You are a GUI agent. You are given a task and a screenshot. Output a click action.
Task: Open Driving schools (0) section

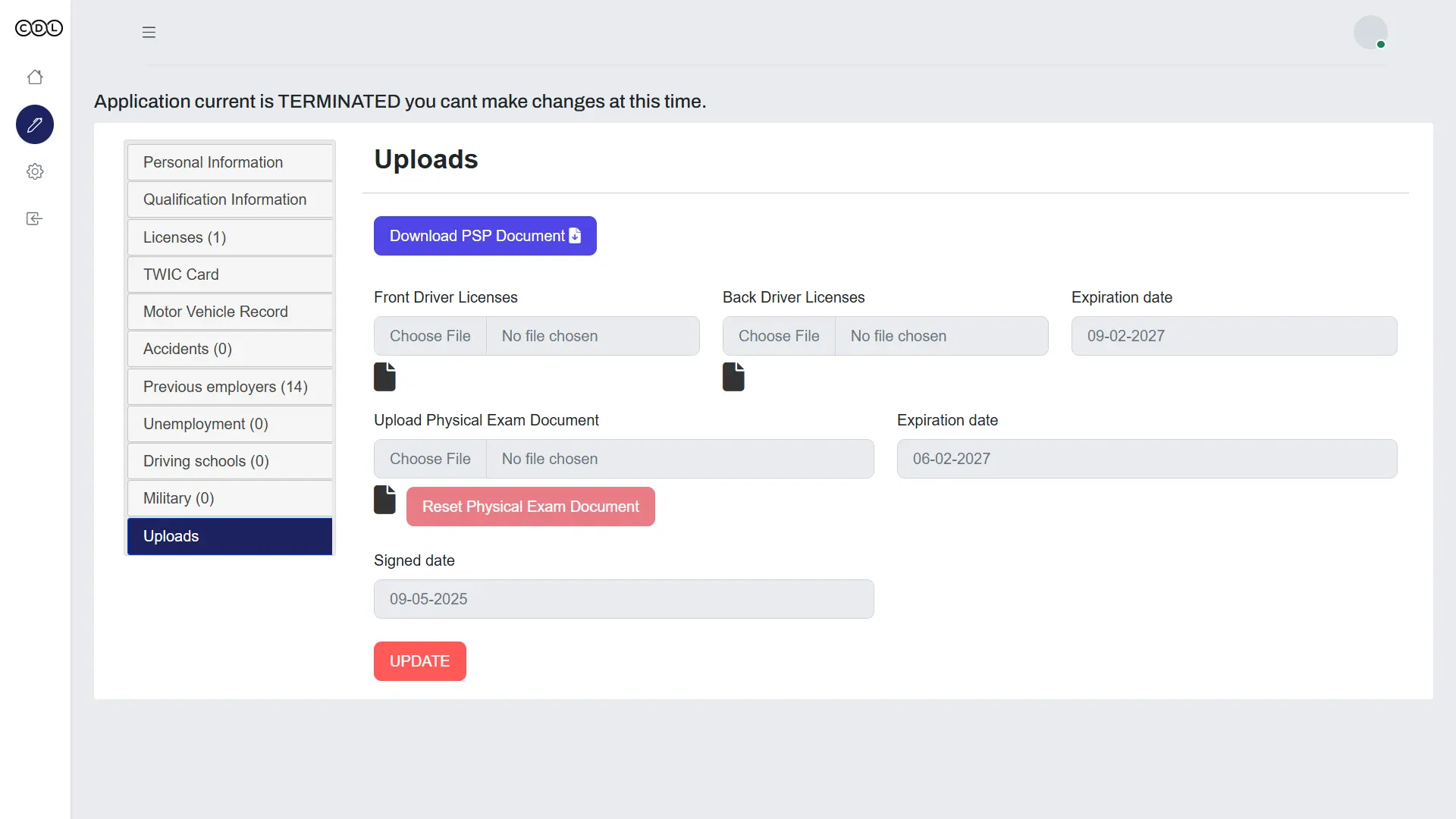[x=230, y=461]
